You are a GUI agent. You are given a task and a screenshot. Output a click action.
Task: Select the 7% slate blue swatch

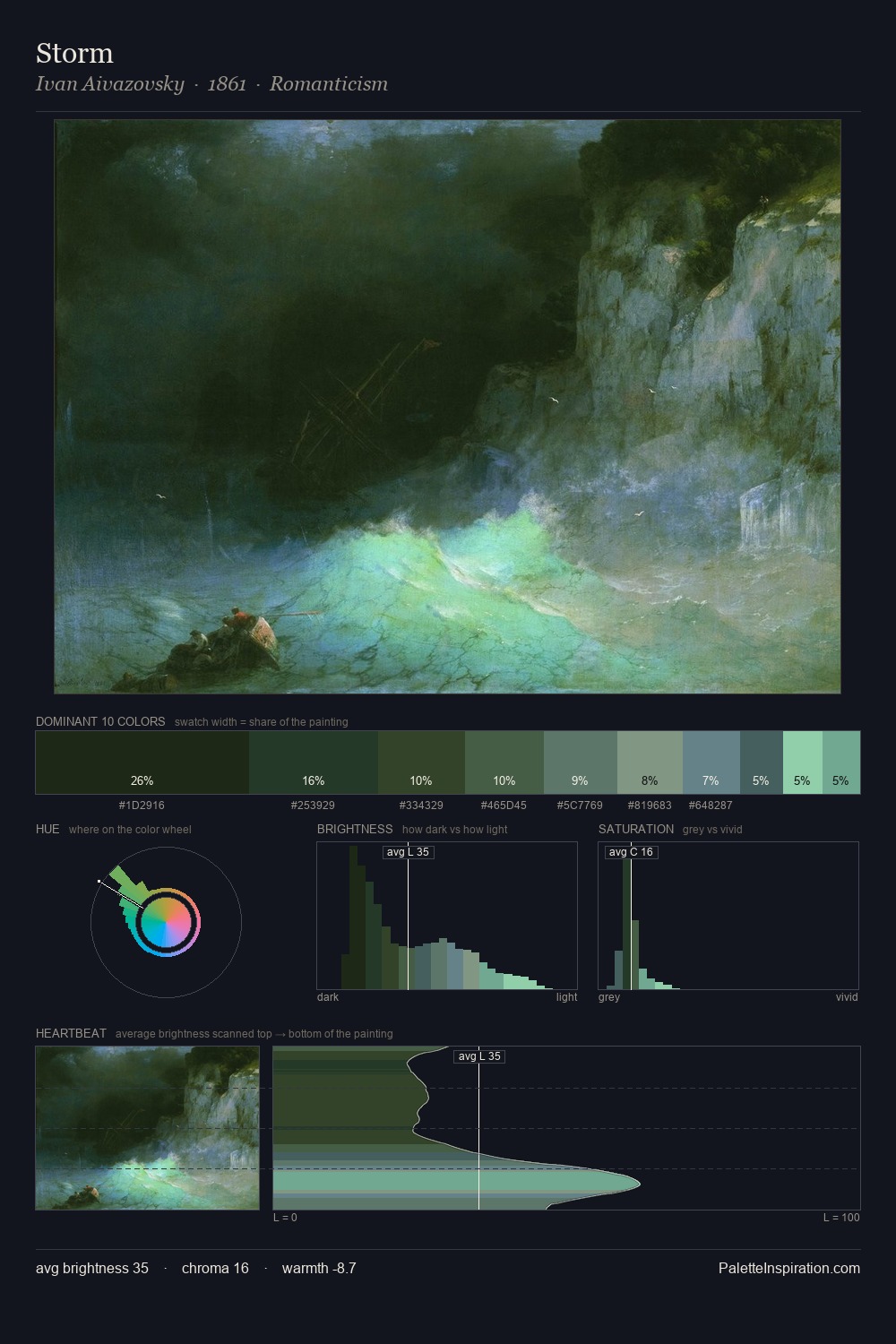tap(711, 762)
